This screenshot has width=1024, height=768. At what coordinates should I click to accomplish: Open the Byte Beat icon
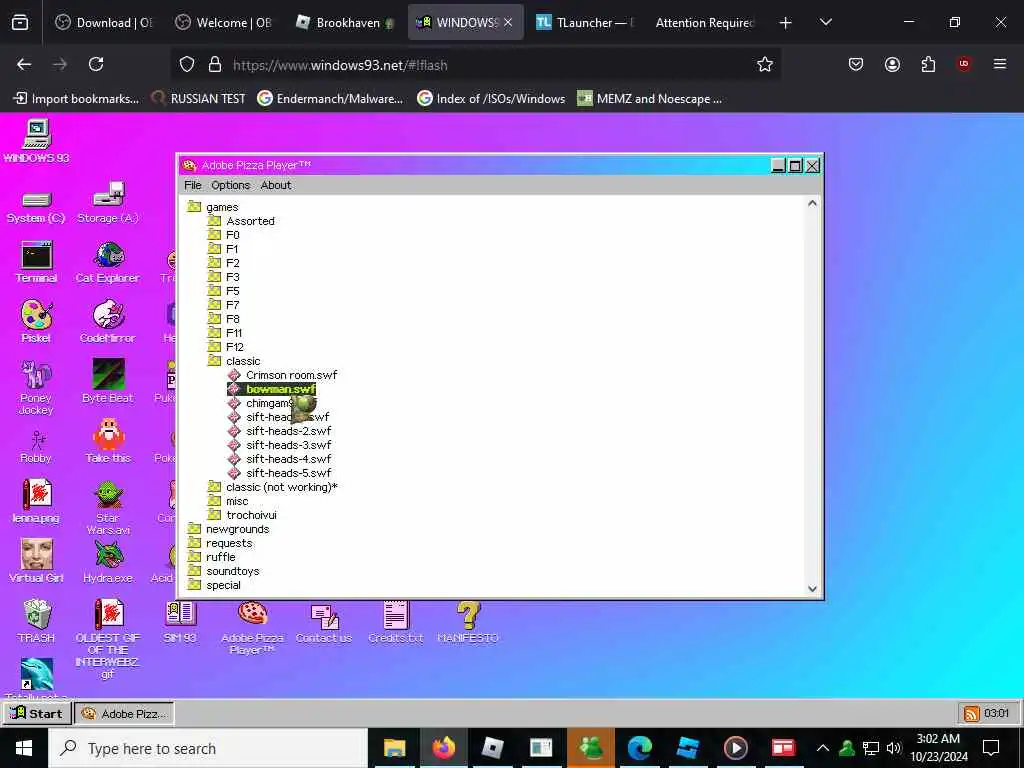(x=108, y=381)
